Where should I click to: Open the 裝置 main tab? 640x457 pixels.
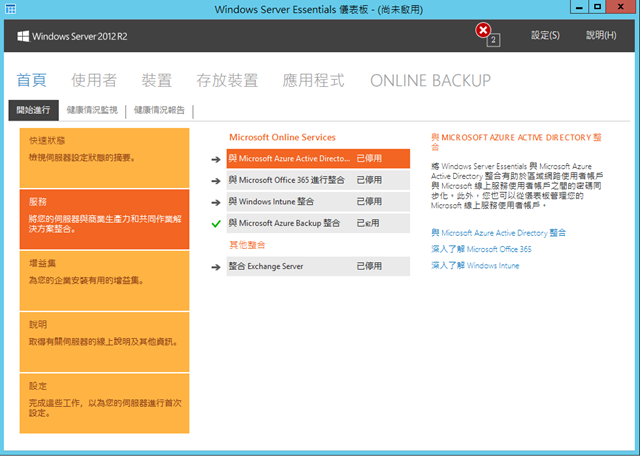[x=156, y=80]
